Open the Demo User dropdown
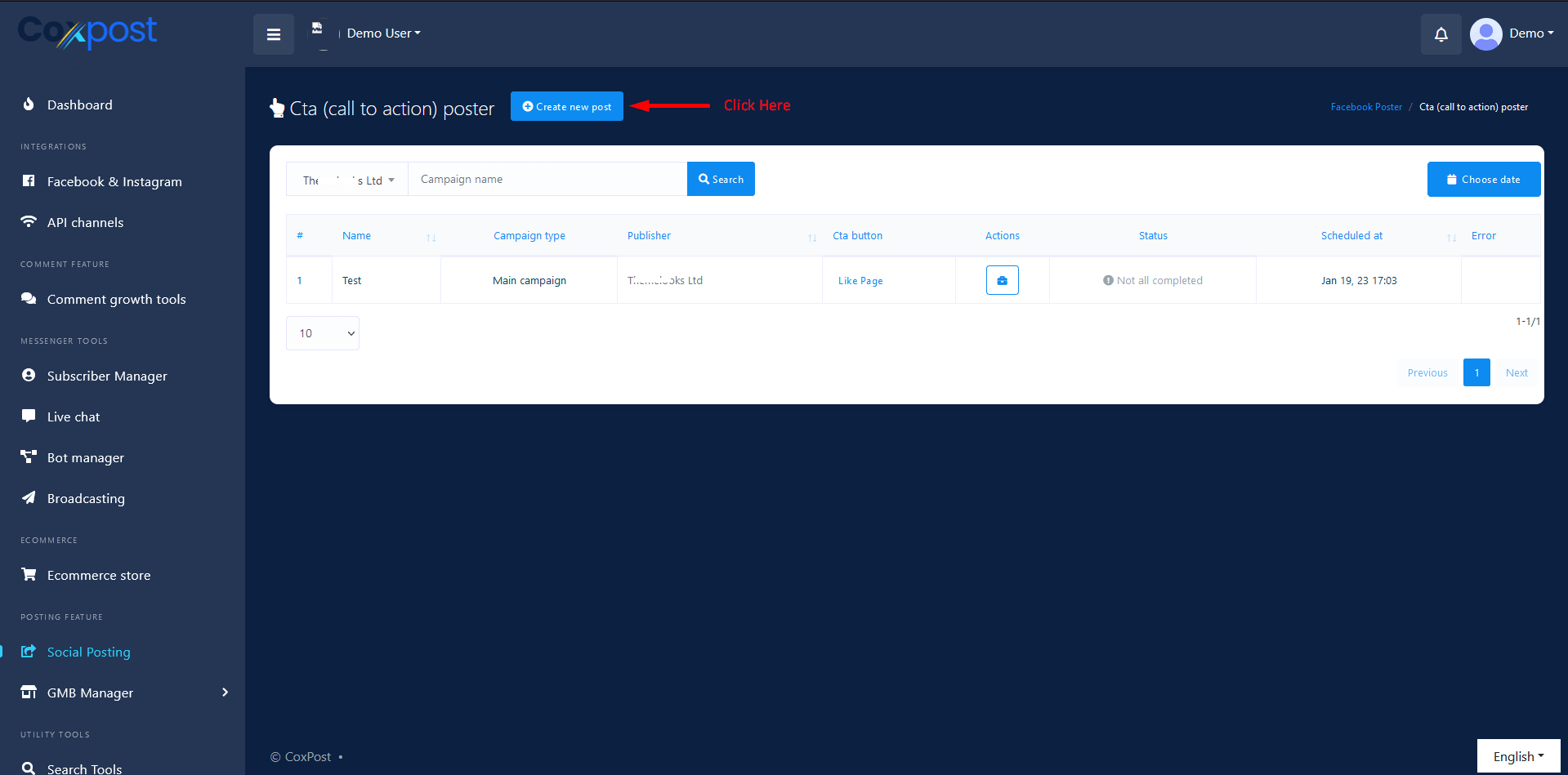Image resolution: width=1568 pixels, height=775 pixels. pos(383,33)
